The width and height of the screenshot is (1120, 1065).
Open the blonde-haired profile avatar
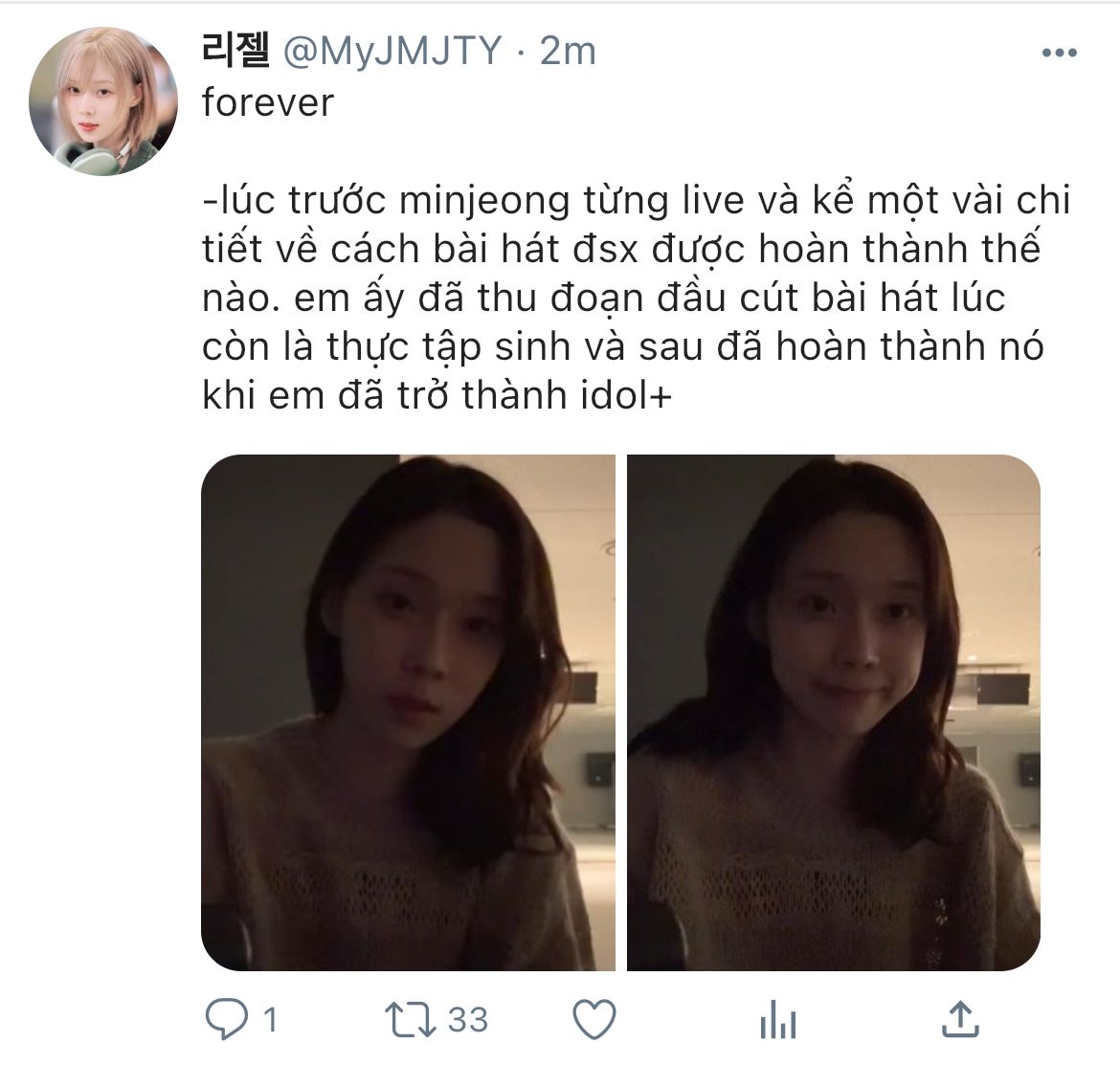point(102,100)
